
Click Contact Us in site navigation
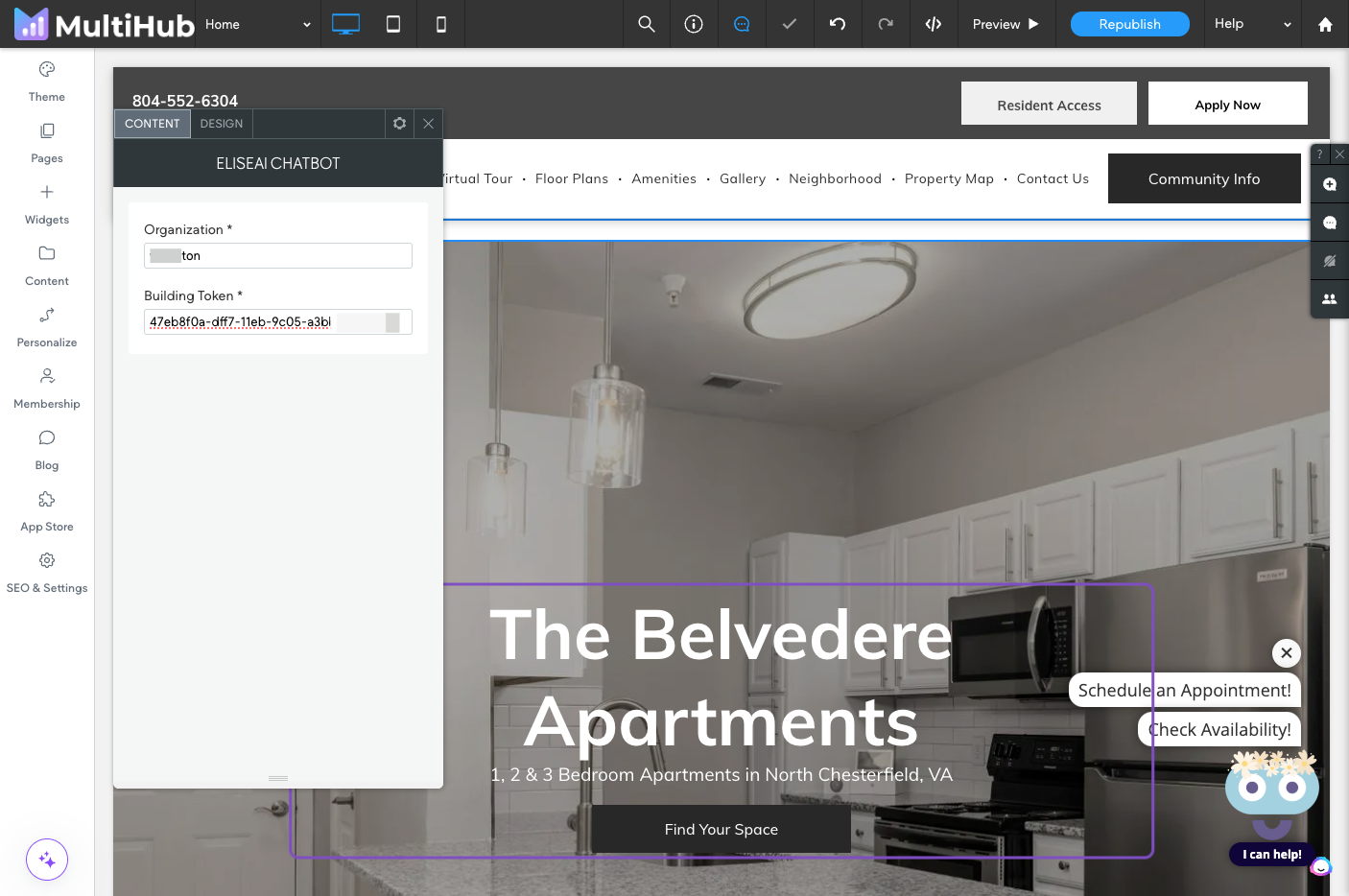click(x=1053, y=178)
